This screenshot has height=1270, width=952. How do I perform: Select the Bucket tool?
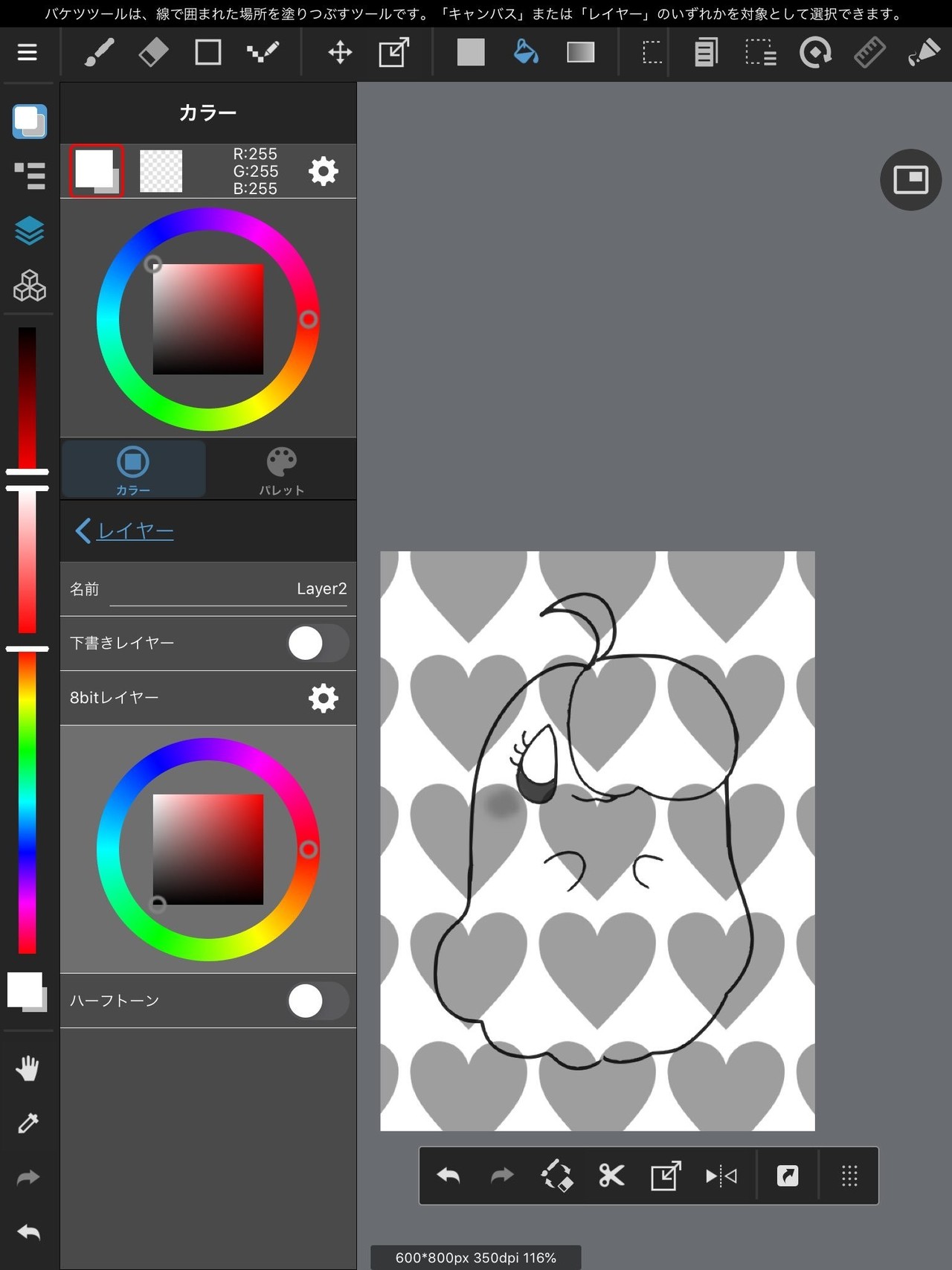[x=526, y=52]
